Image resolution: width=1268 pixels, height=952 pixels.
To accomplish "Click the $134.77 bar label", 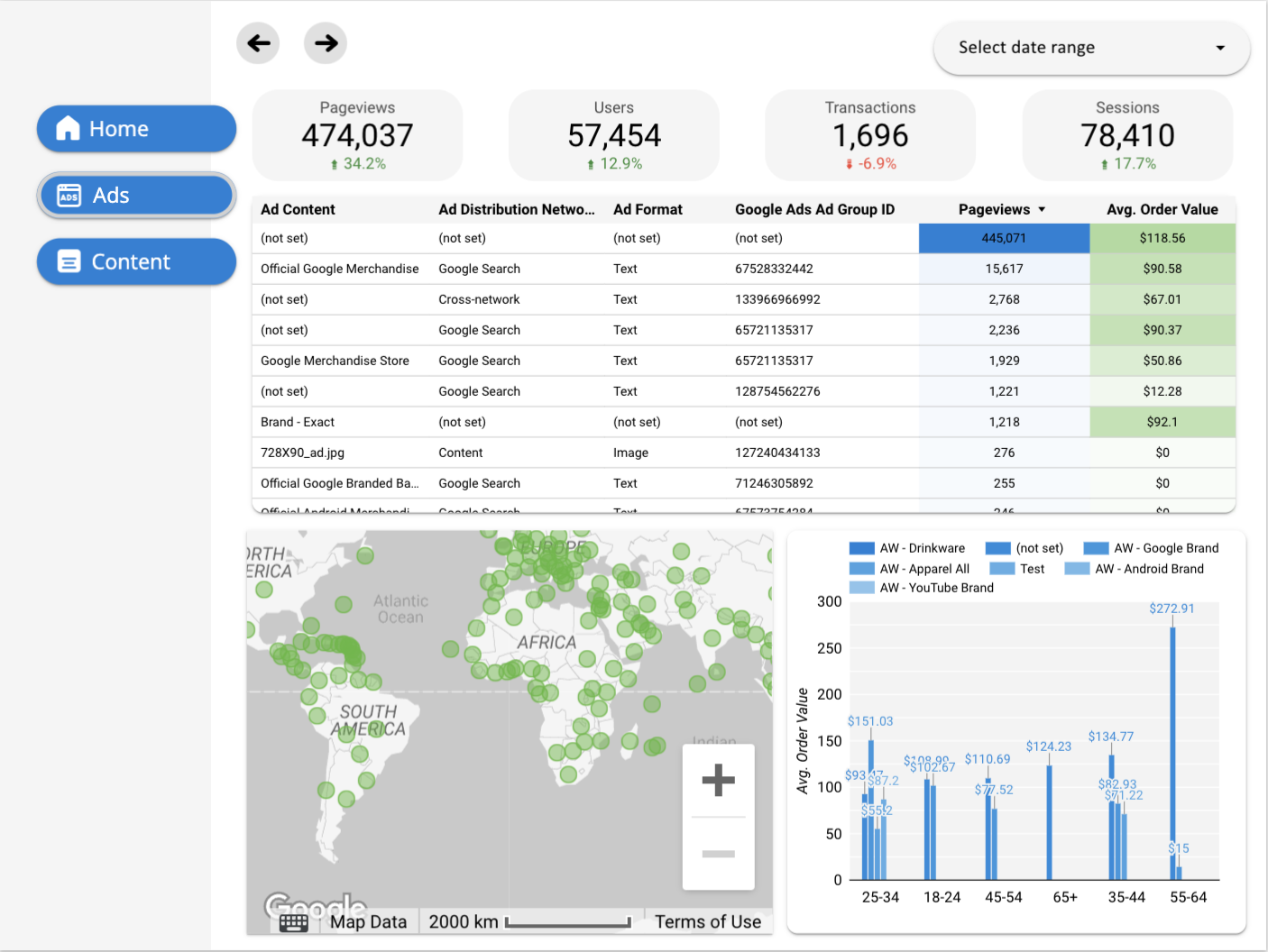I will pyautogui.click(x=1111, y=737).
